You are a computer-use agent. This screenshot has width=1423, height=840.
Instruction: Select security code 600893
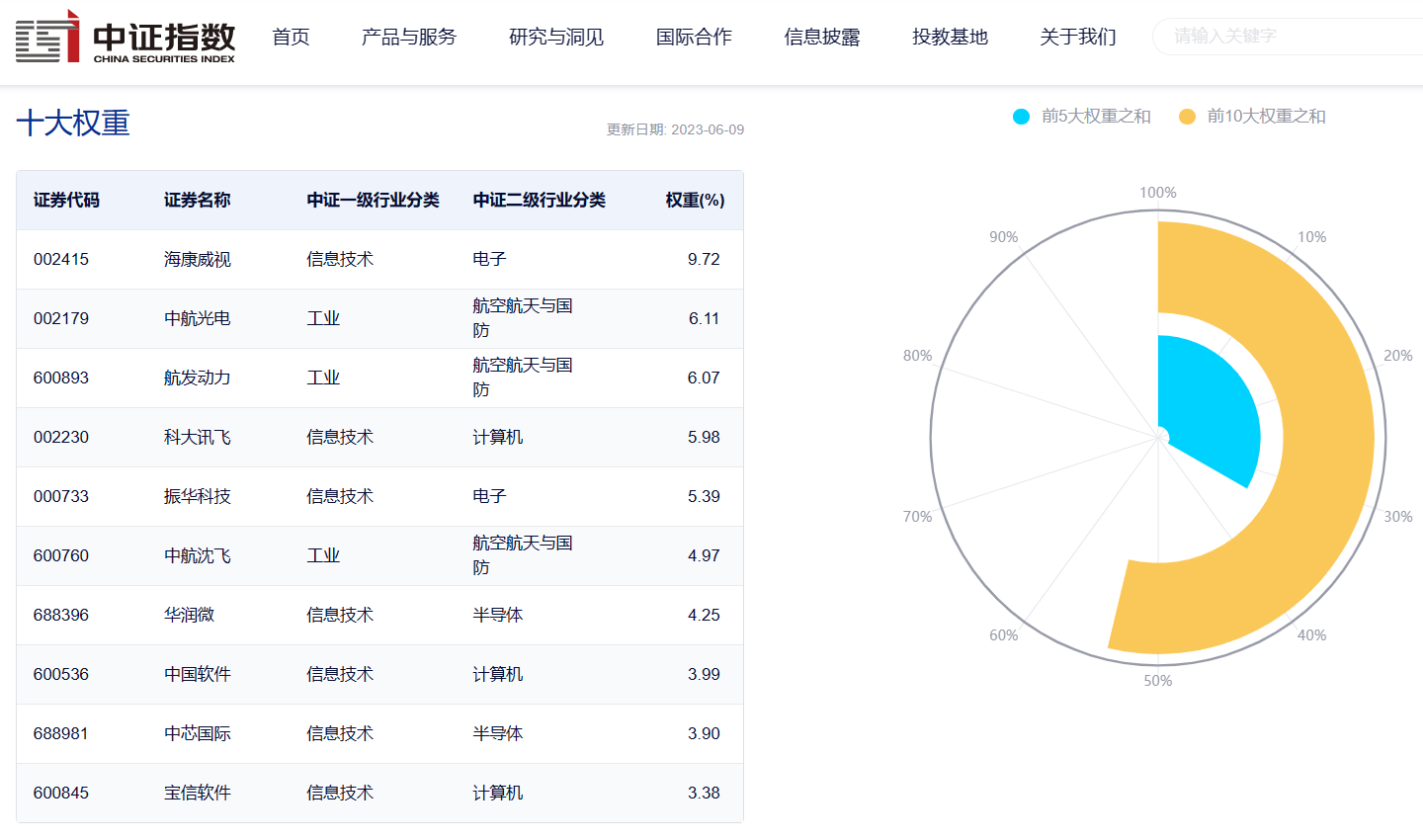coord(61,378)
